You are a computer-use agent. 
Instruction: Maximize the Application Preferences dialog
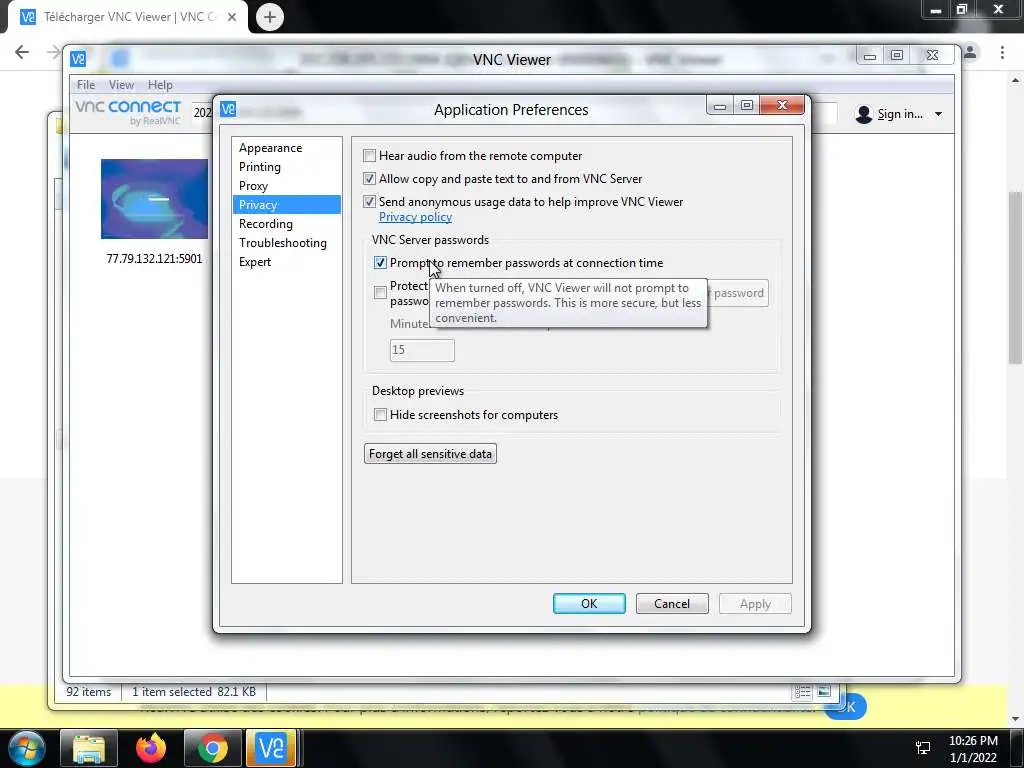(x=746, y=105)
